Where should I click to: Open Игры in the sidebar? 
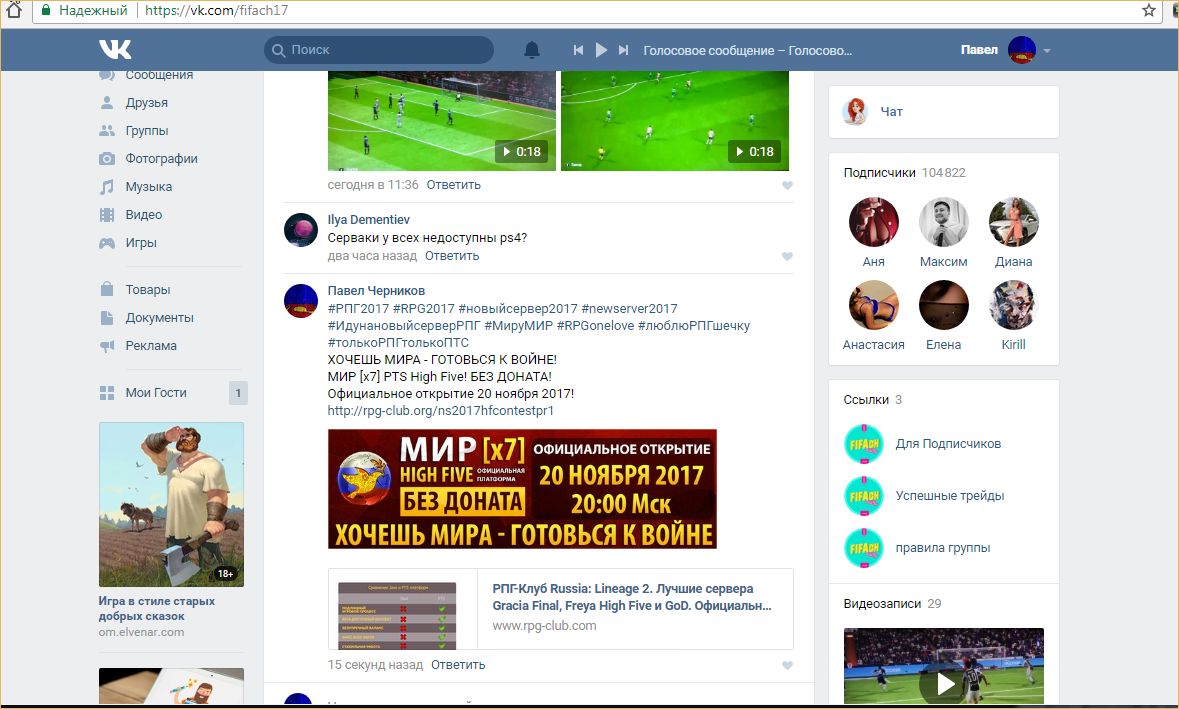[141, 243]
